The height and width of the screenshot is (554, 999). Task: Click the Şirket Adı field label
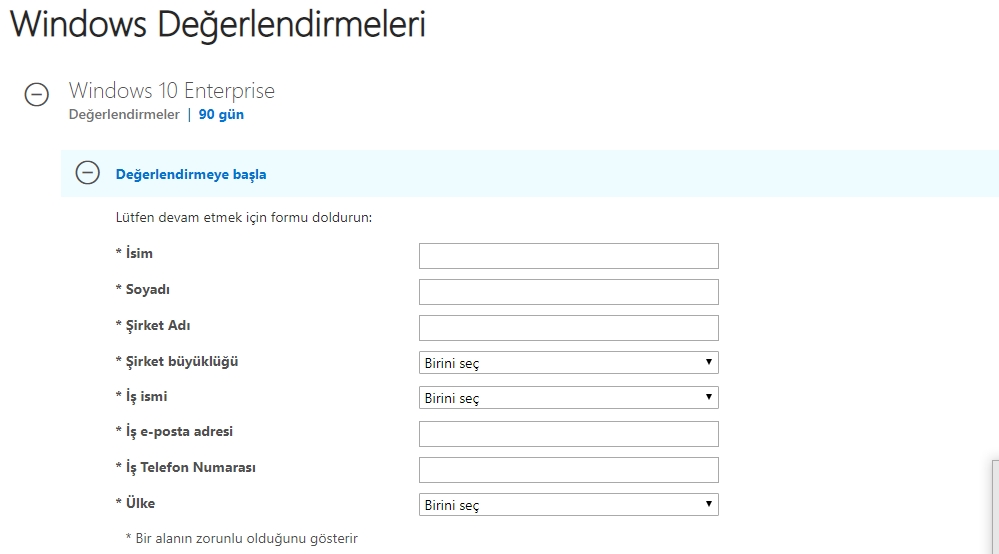tap(157, 326)
